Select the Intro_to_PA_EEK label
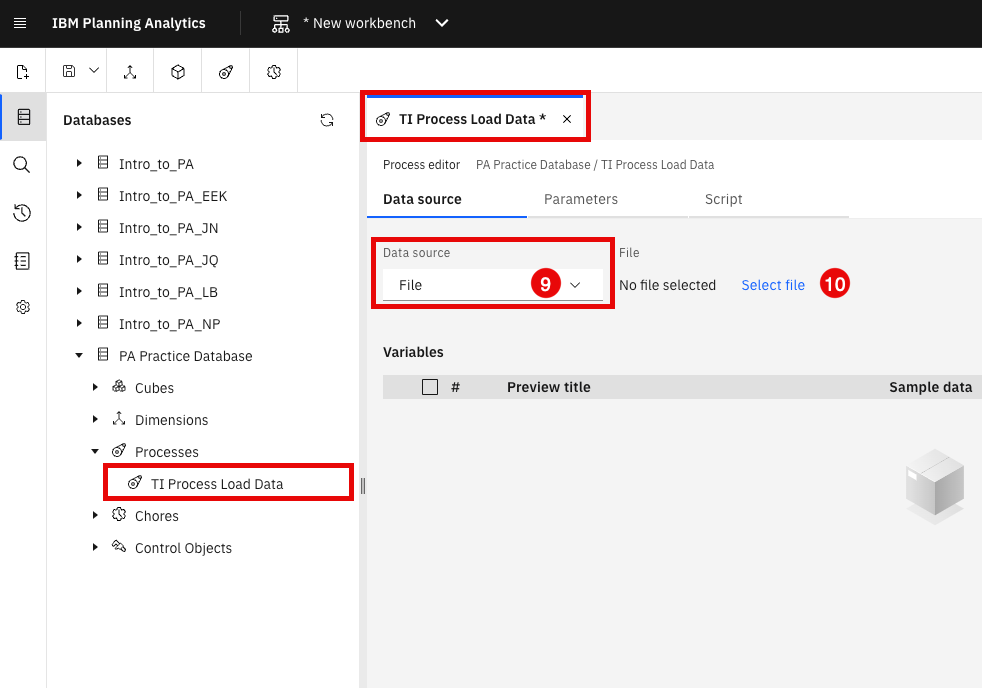 (x=173, y=196)
